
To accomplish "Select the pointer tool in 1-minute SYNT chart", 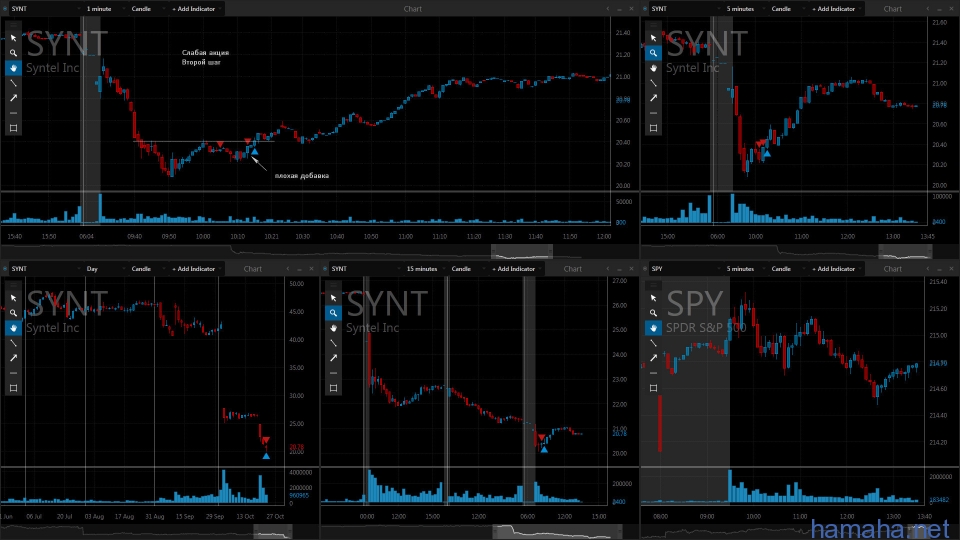I will [x=13, y=38].
